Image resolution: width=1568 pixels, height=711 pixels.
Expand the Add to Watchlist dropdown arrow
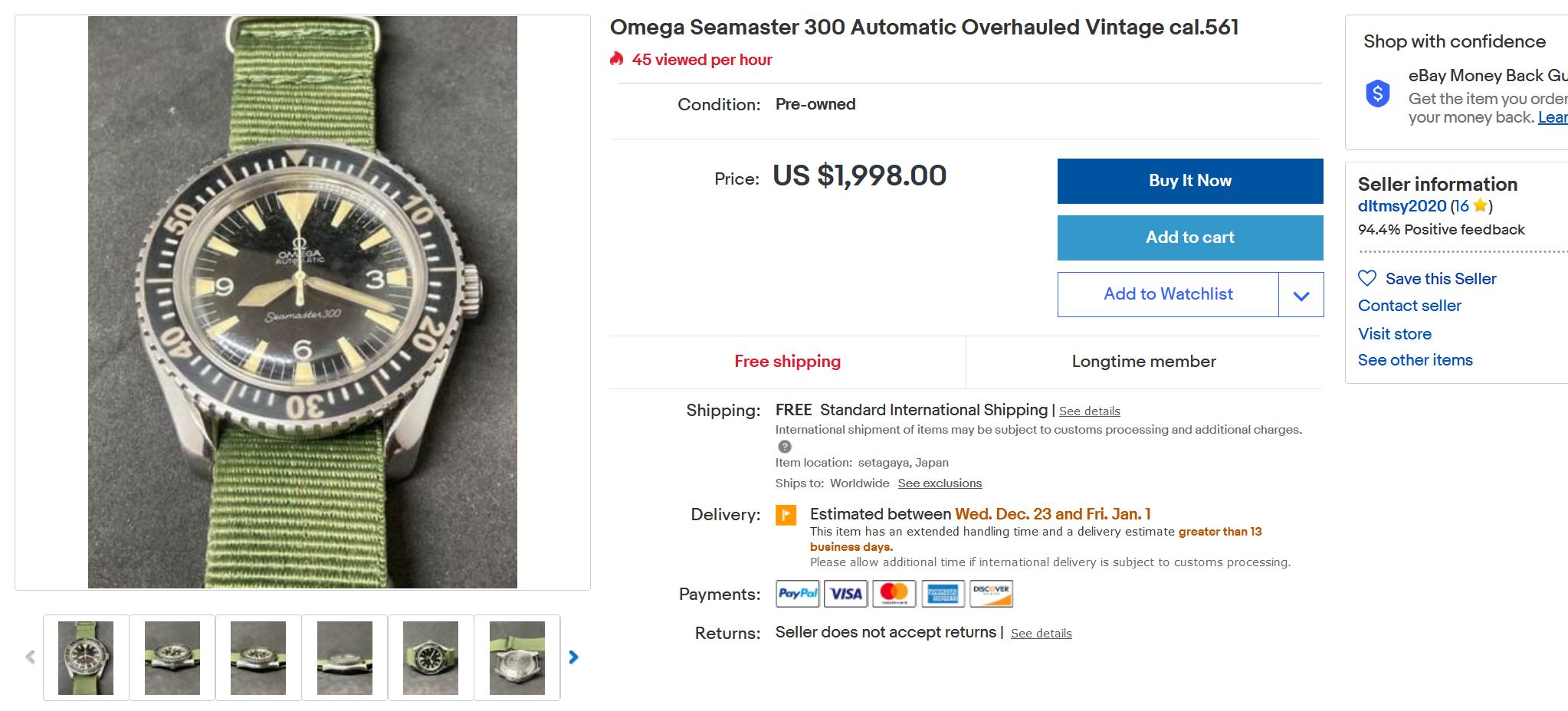[1301, 295]
